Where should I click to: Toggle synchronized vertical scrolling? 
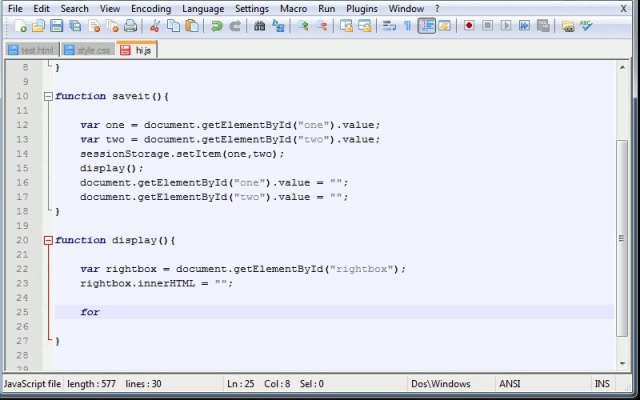click(x=346, y=26)
